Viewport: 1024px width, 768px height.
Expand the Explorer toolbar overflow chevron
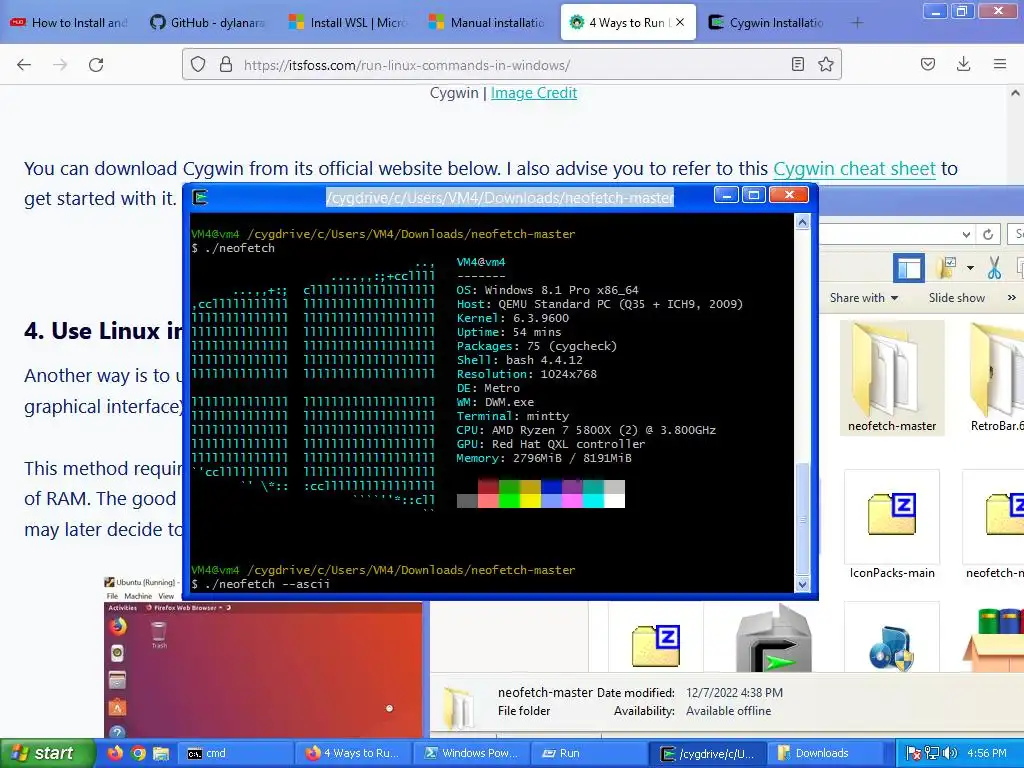point(1012,298)
